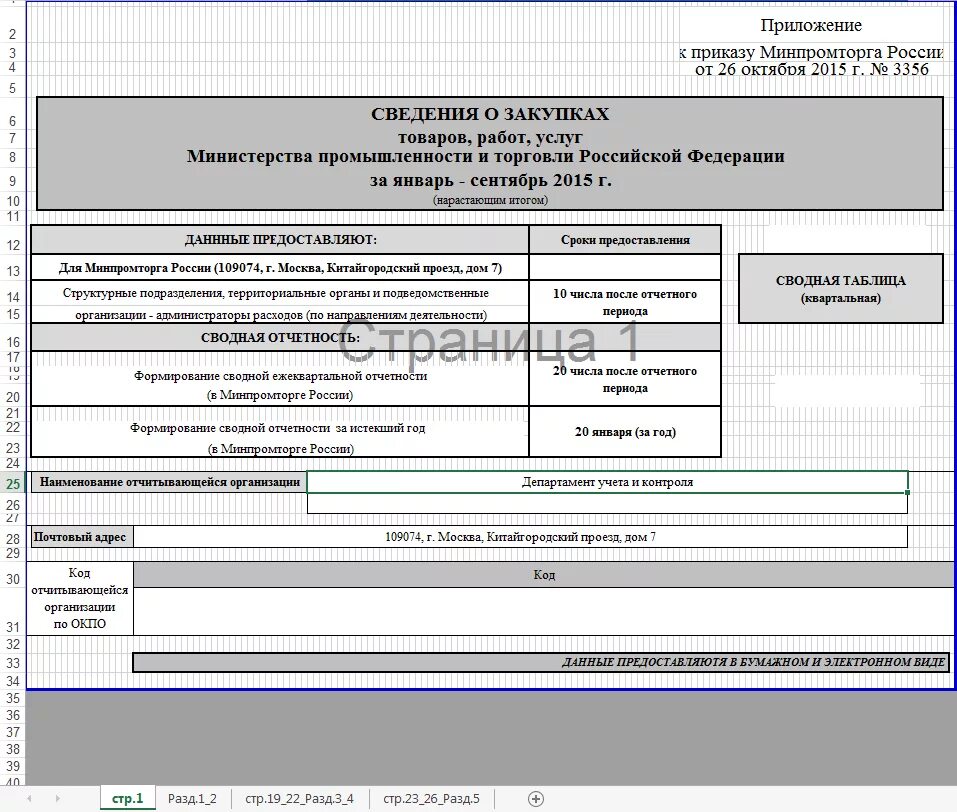Click the ДАННЫЕ ПРЕДОСТАВЛЯЮТСЯ В БУМАЖНОМ И ЭЛЕКТРОННОМ ВИДЕ bar

pyautogui.click(x=540, y=662)
